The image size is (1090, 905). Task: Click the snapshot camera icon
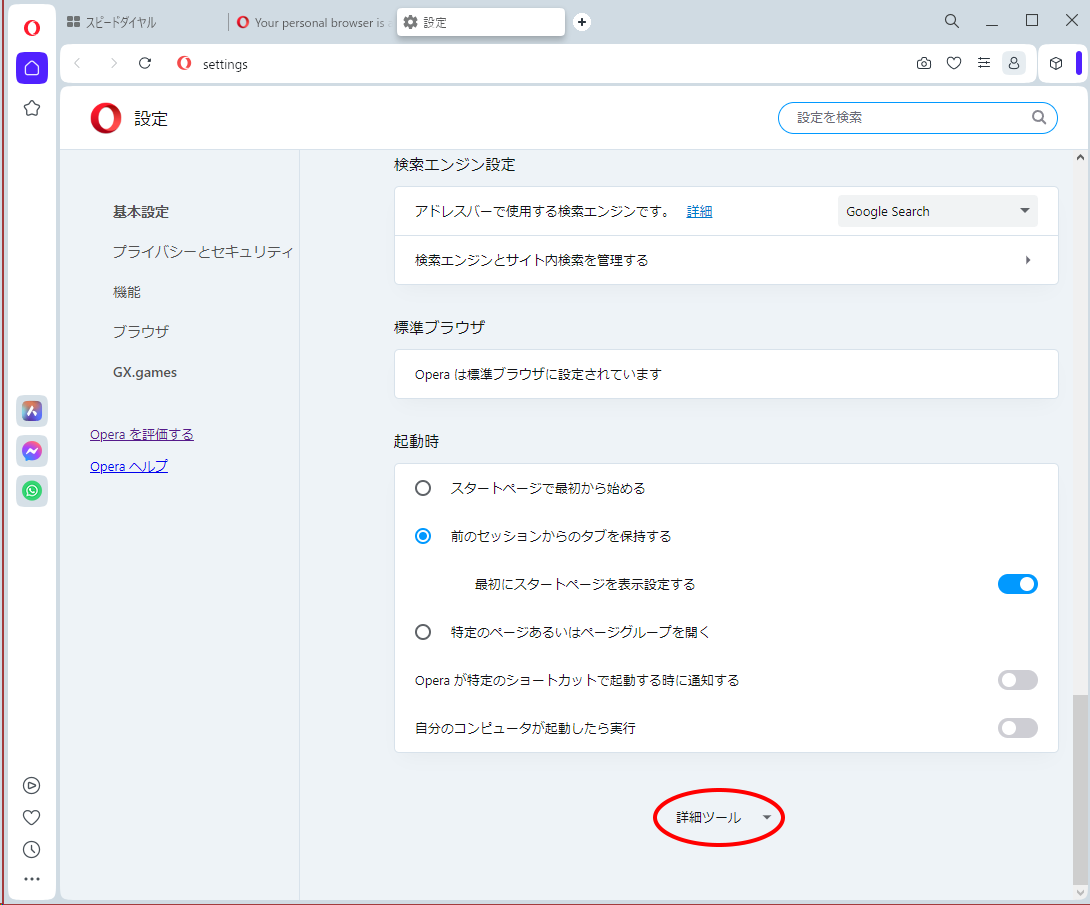pyautogui.click(x=924, y=64)
